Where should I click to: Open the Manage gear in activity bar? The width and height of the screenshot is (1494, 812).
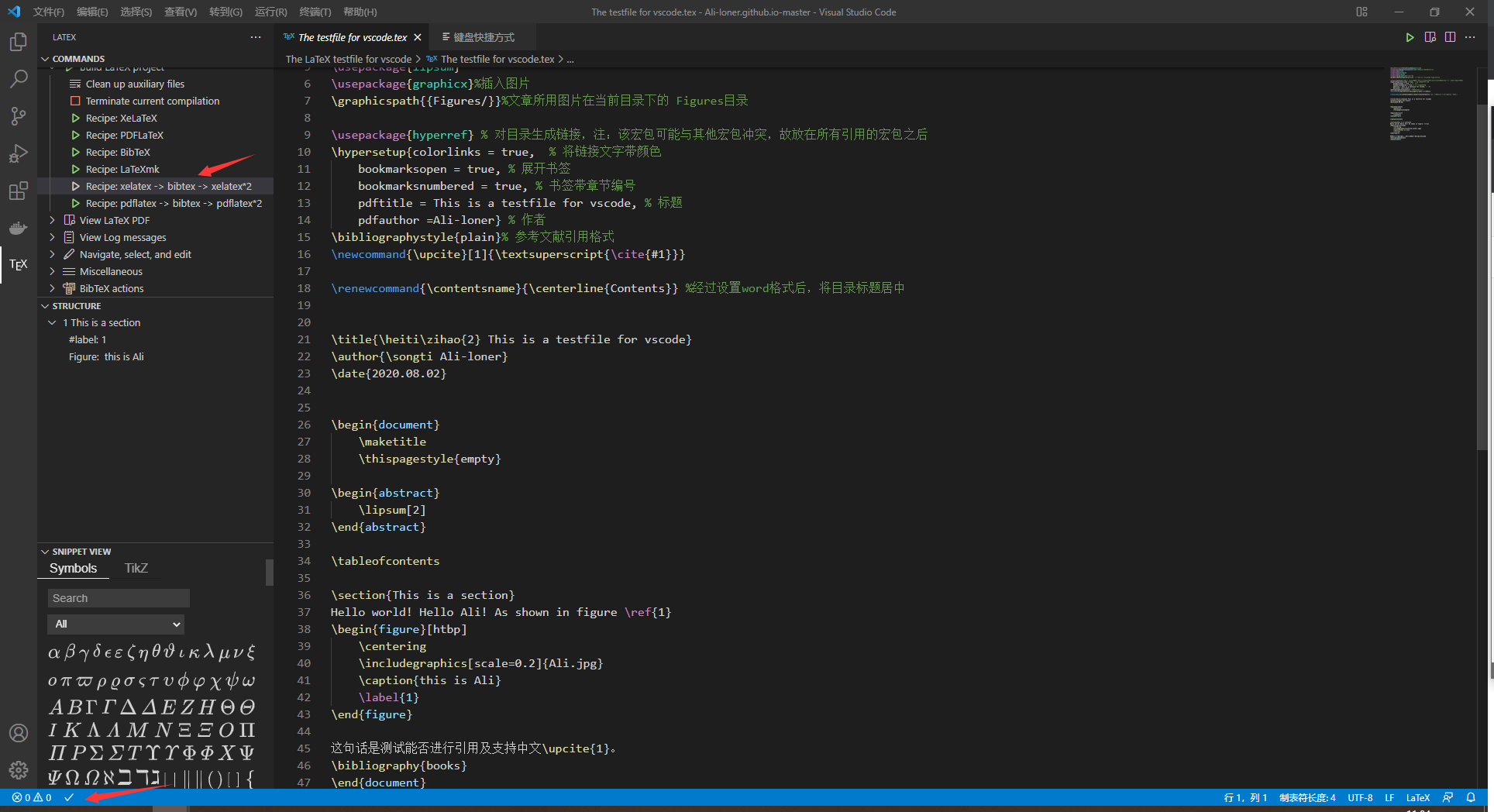tap(19, 770)
